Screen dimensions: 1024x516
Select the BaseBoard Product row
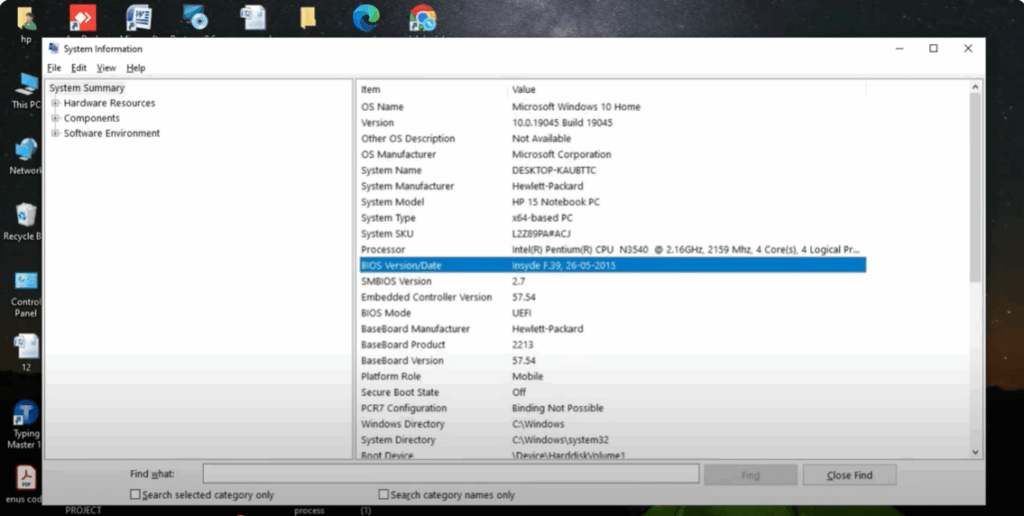(x=613, y=345)
